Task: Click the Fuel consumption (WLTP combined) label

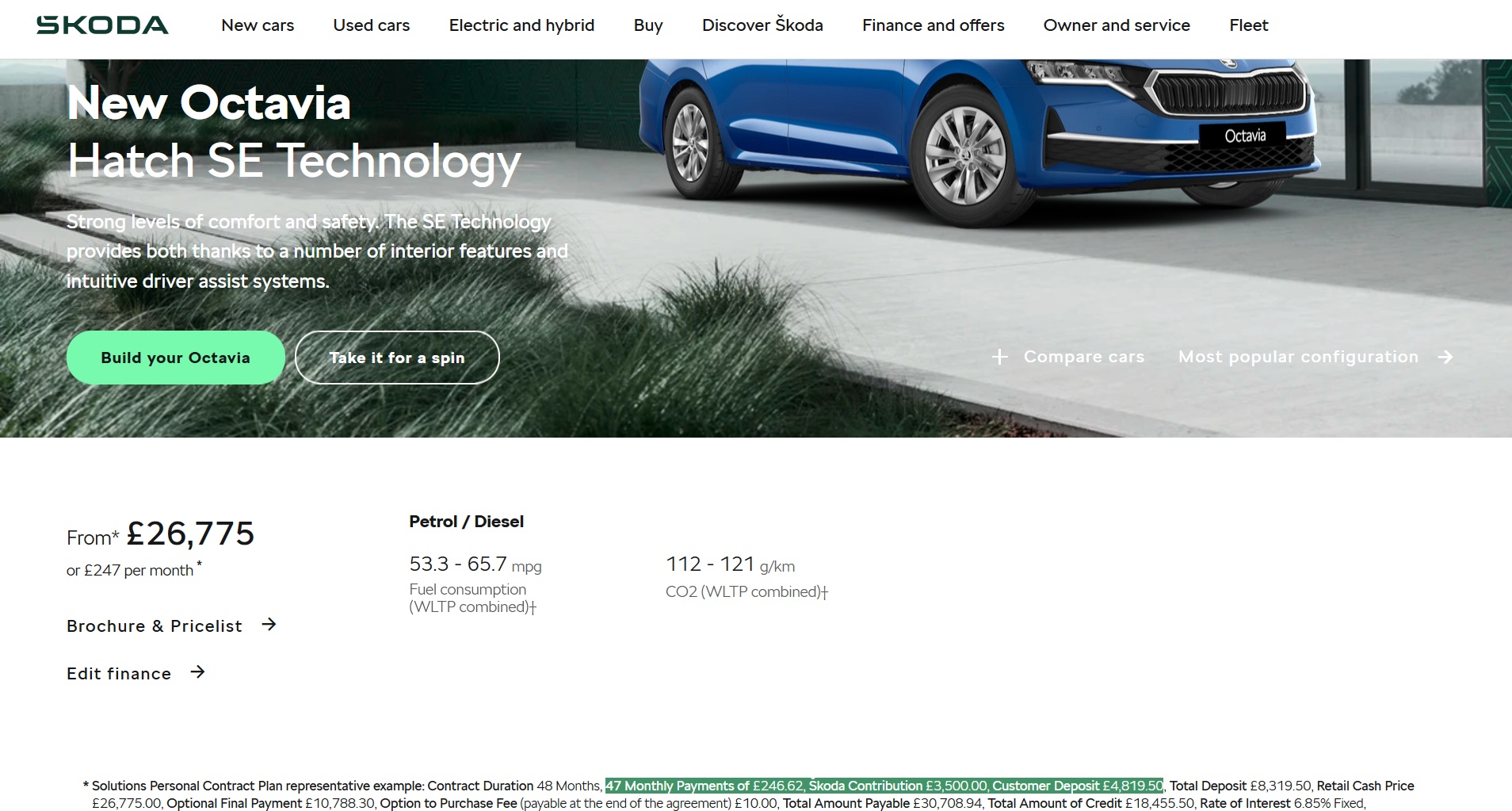Action: pyautogui.click(x=472, y=599)
